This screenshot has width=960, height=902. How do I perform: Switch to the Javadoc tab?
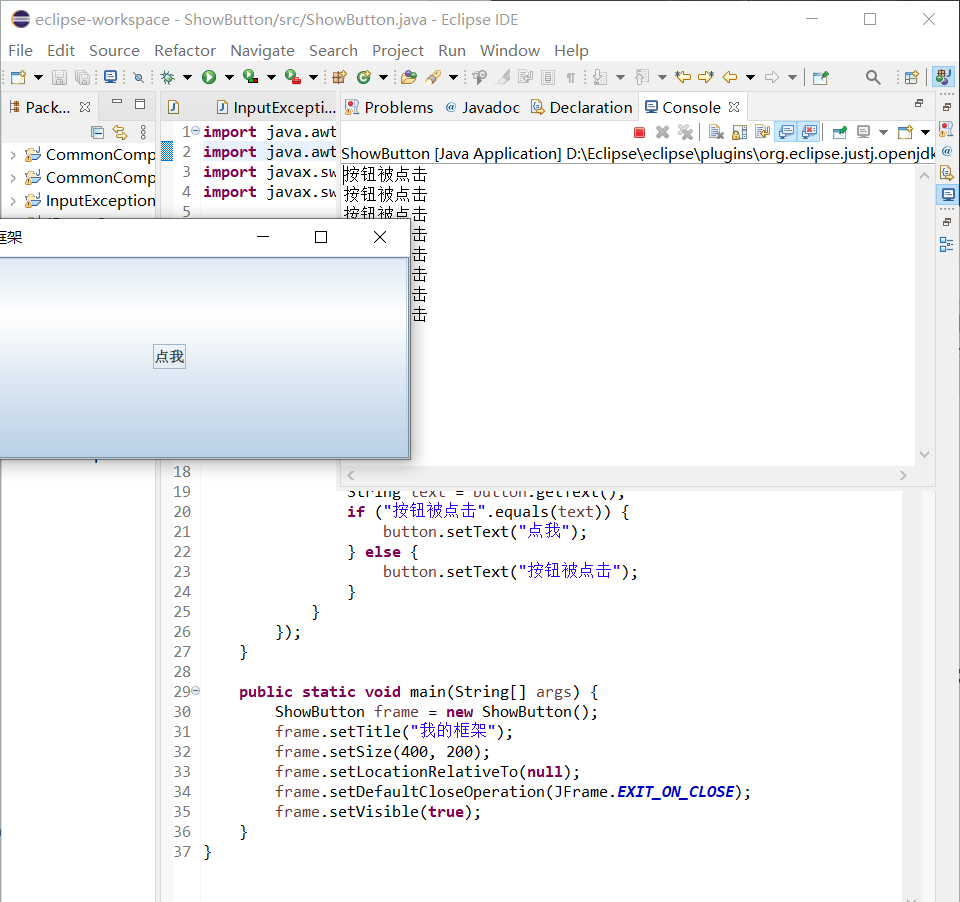482,108
